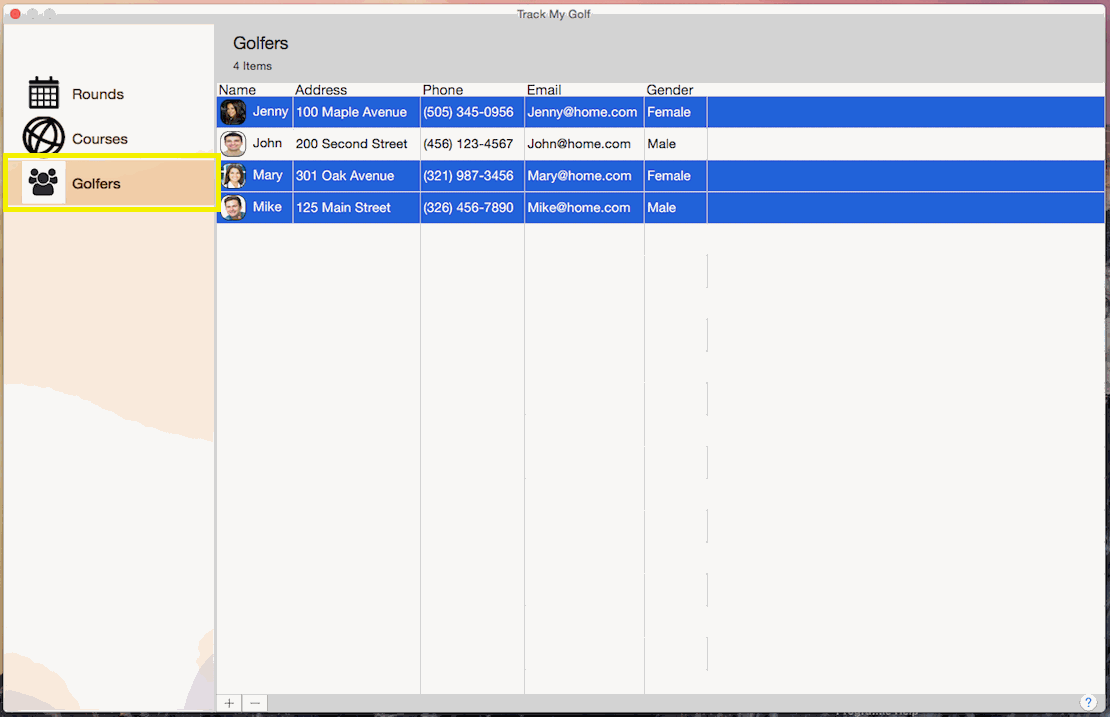Select John's address 200 Second Street
Image resolution: width=1110 pixels, height=717 pixels.
click(352, 144)
